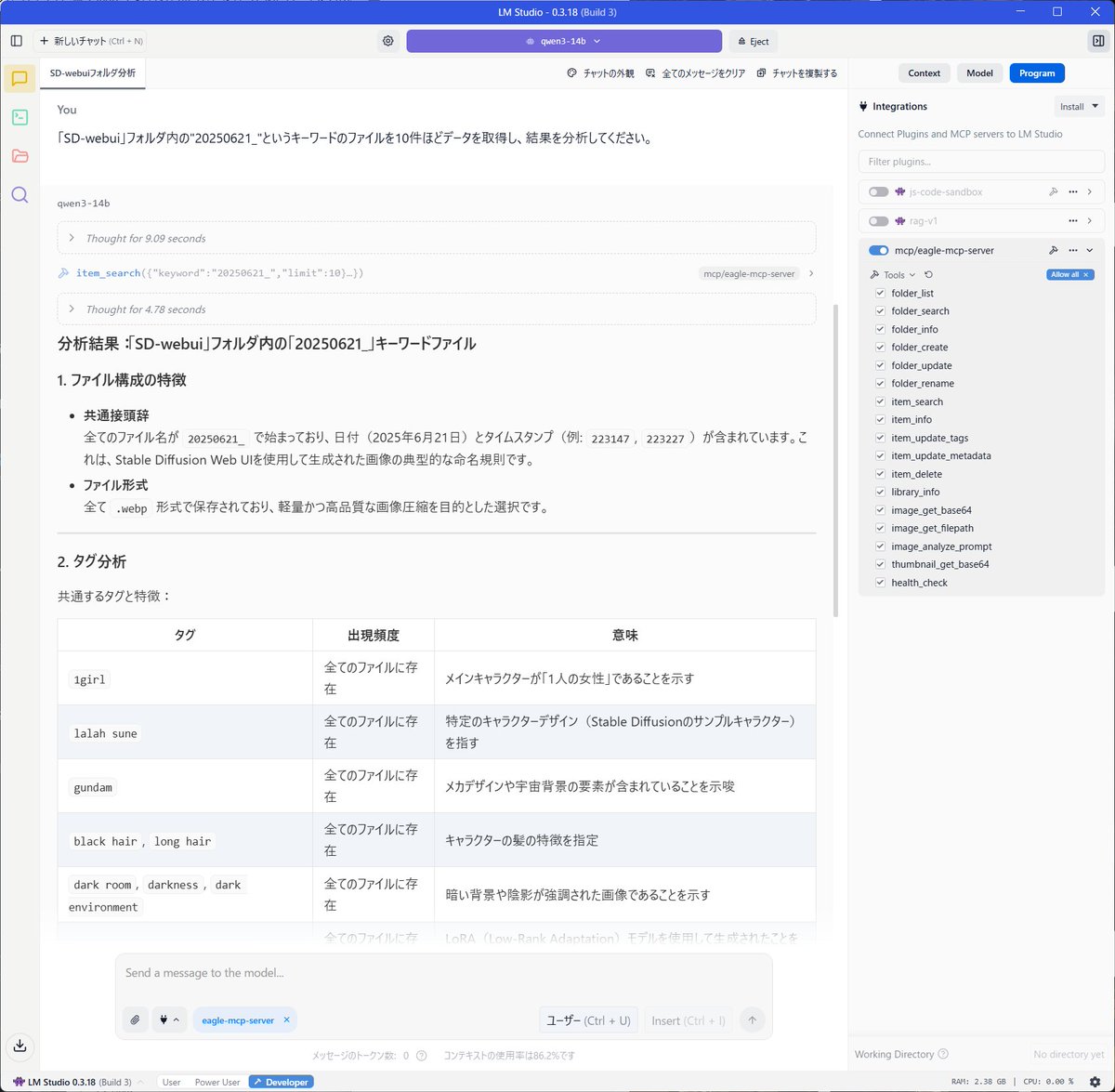Click the attach file paperclip icon
The height and width of the screenshot is (1092, 1115).
pyautogui.click(x=136, y=1020)
